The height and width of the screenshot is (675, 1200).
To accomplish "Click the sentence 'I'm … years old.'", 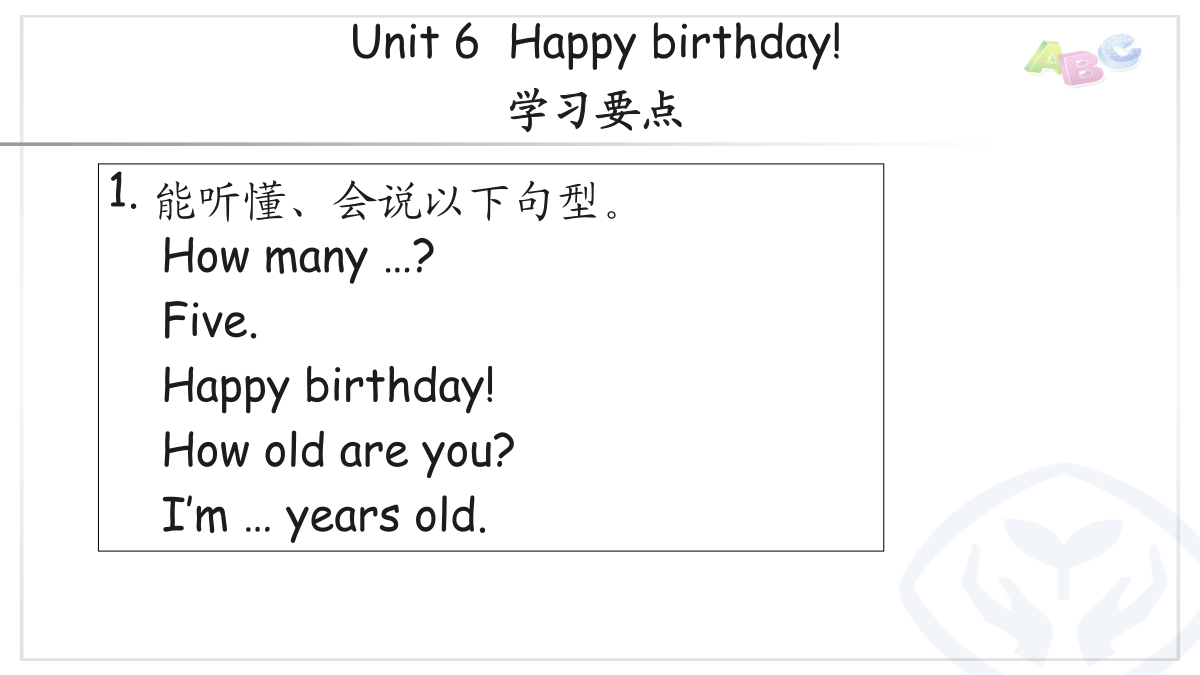I will tap(324, 518).
